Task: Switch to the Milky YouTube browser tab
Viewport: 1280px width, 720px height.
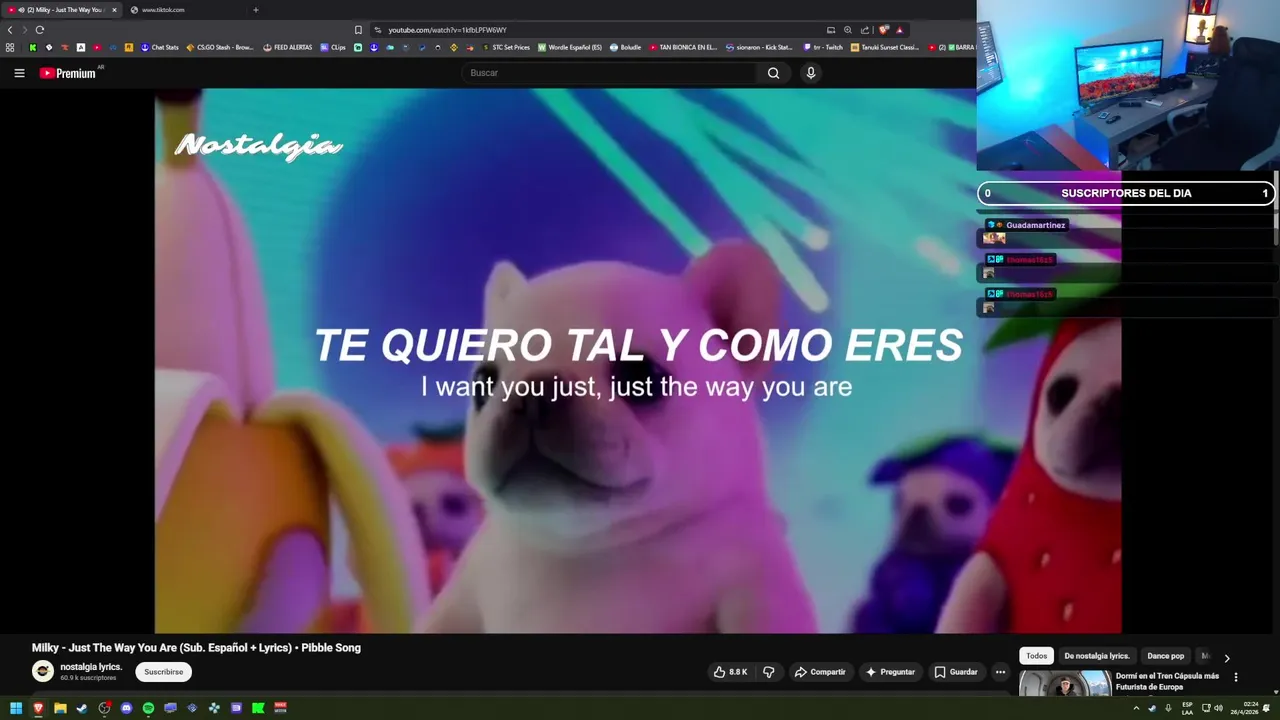Action: pyautogui.click(x=60, y=10)
